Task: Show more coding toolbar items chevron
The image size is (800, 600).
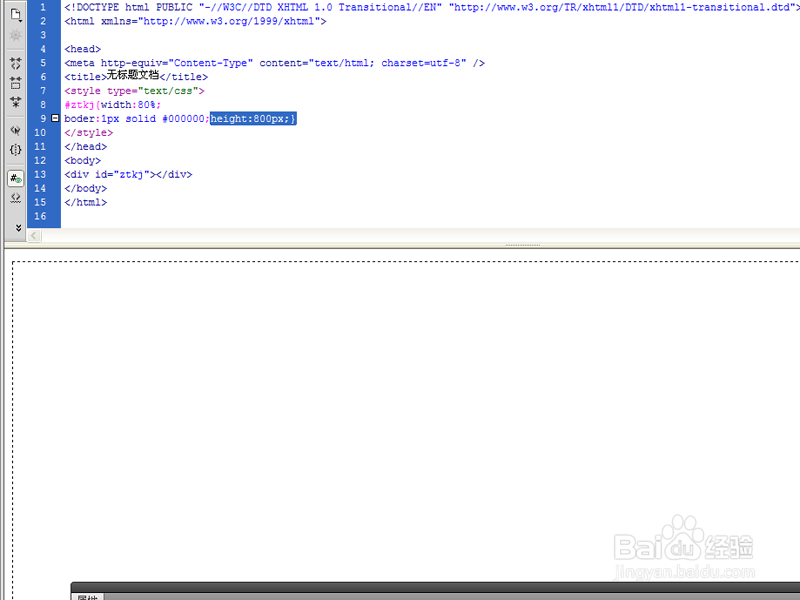Action: 18,228
